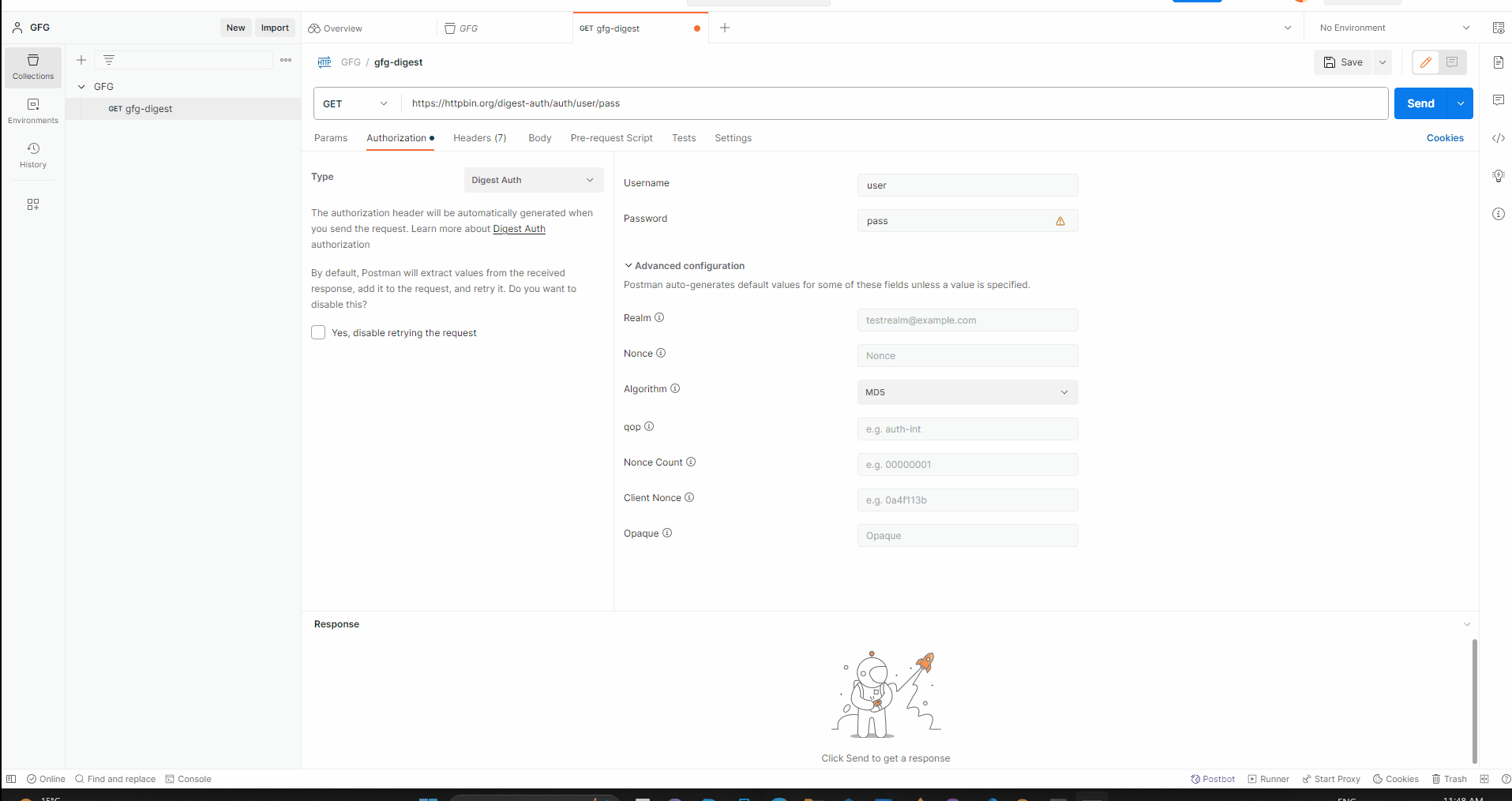Open the help icon in the status bar
1512x801 pixels.
point(1506,779)
